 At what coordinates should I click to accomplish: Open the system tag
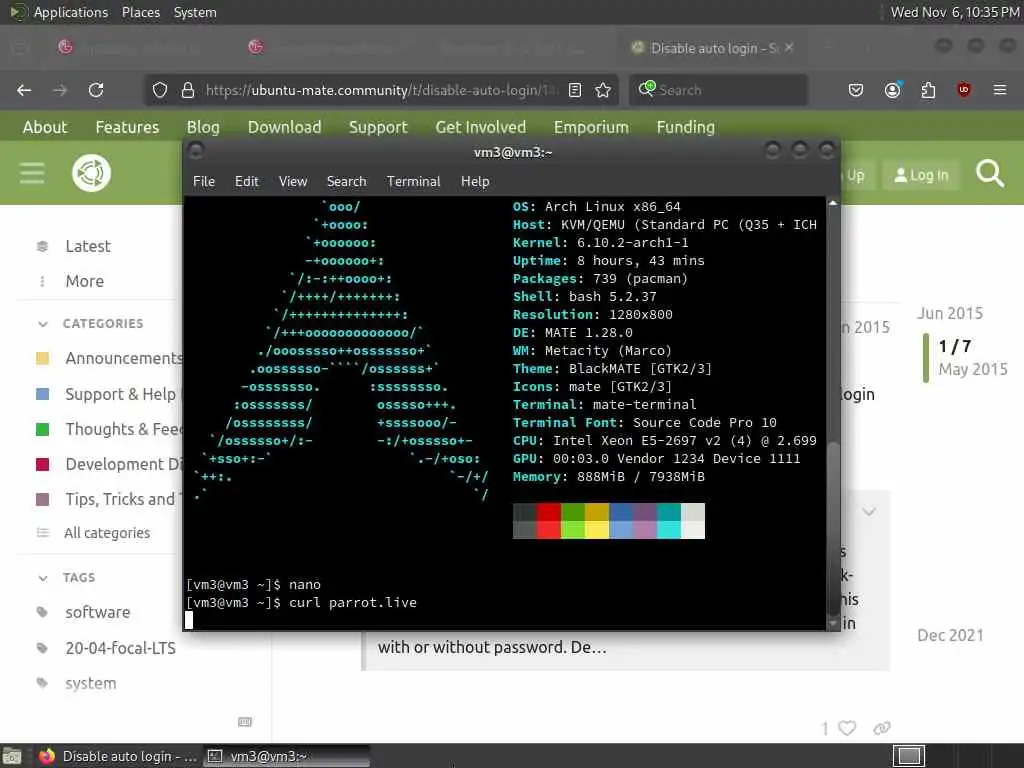point(90,683)
